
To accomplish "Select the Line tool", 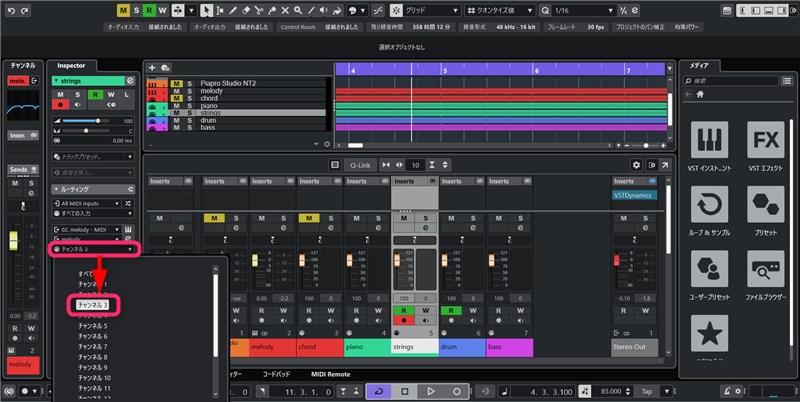I will [x=311, y=10].
